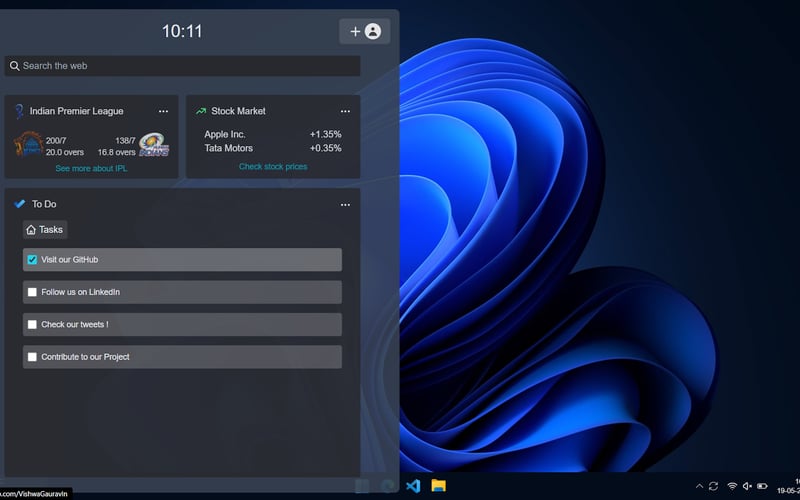Image resolution: width=800 pixels, height=500 pixels.
Task: Click the Search the web field
Action: pyautogui.click(x=183, y=66)
